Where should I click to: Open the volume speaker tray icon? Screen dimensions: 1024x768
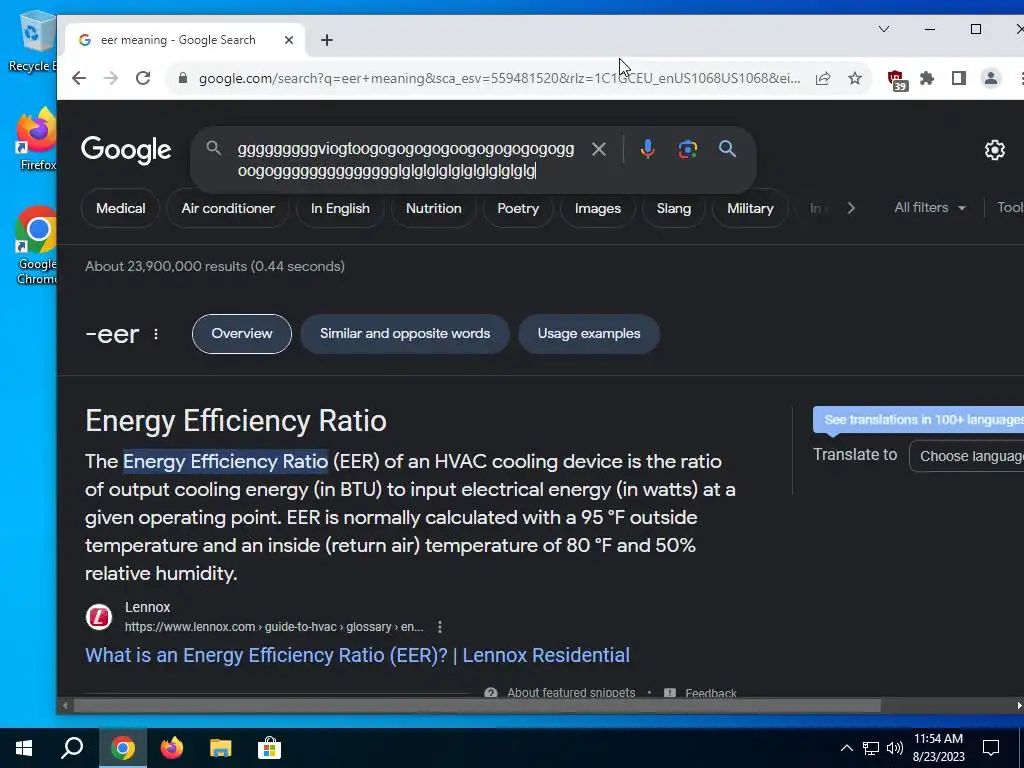[x=895, y=748]
